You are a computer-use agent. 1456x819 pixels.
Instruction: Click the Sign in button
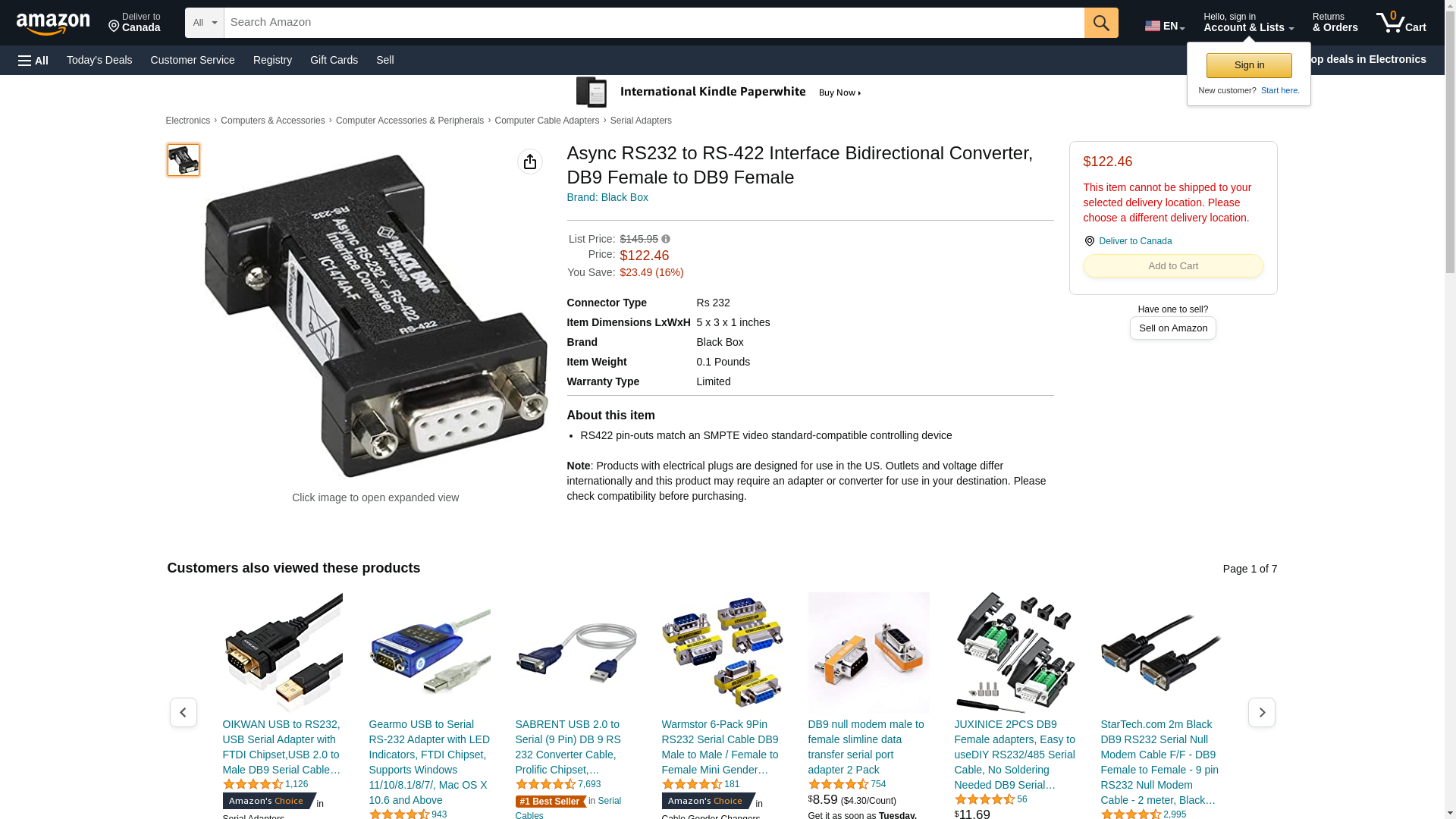point(1249,65)
